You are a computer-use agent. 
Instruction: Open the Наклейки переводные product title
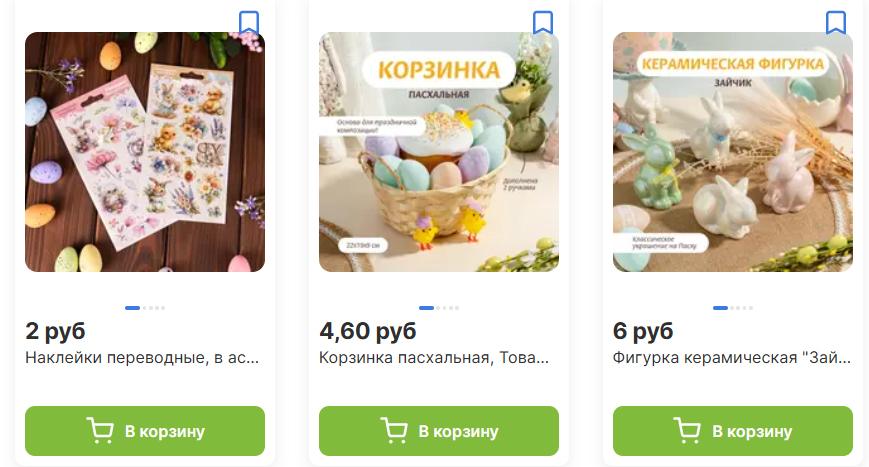(x=142, y=358)
